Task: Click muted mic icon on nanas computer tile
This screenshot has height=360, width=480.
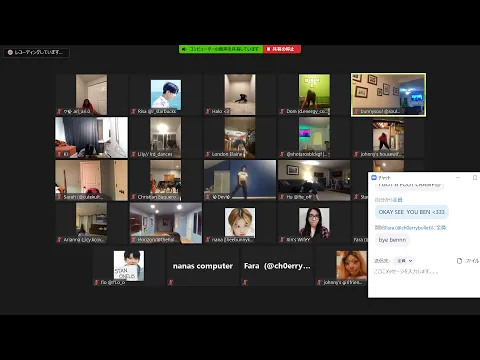Action: pyautogui.click(x=171, y=282)
